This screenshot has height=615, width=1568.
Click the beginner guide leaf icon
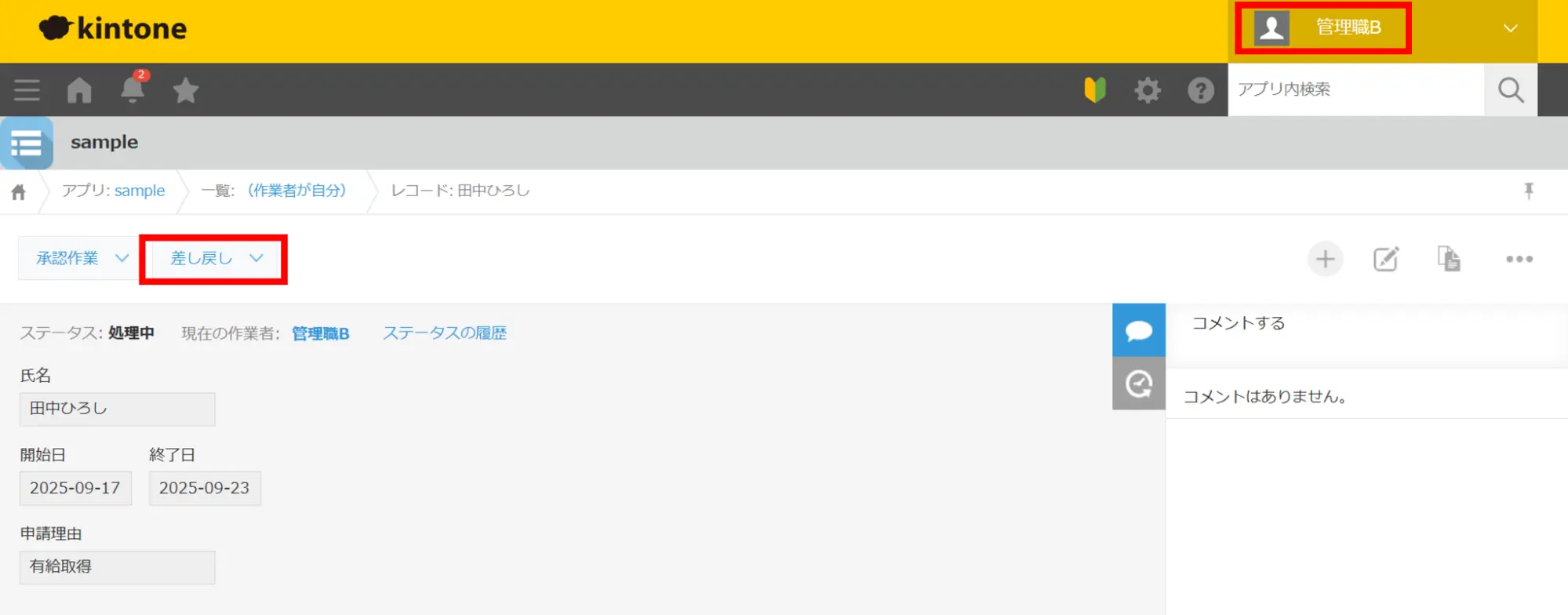click(1094, 90)
